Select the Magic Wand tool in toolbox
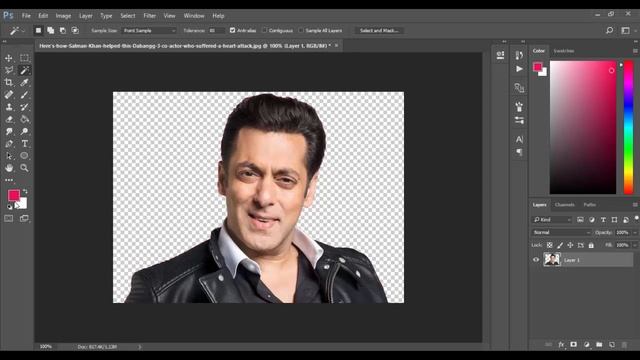The image size is (640, 360). pos(24,70)
